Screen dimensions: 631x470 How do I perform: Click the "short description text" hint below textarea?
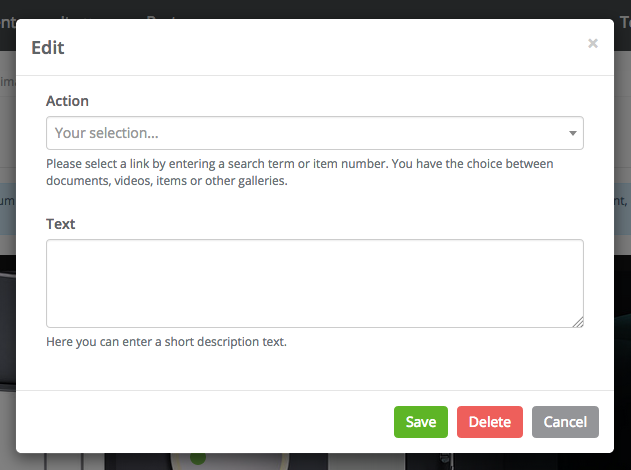(166, 342)
